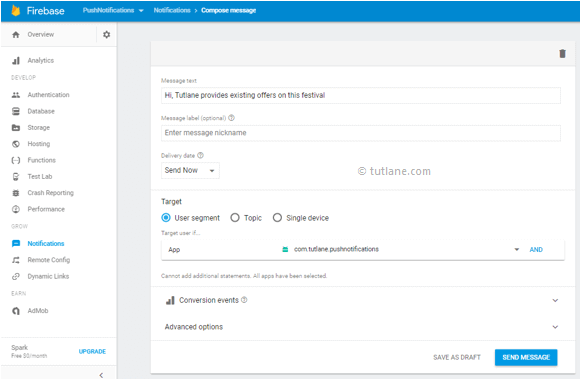Click the Compose message breadcrumb text
580x379 pixels.
coord(229,10)
